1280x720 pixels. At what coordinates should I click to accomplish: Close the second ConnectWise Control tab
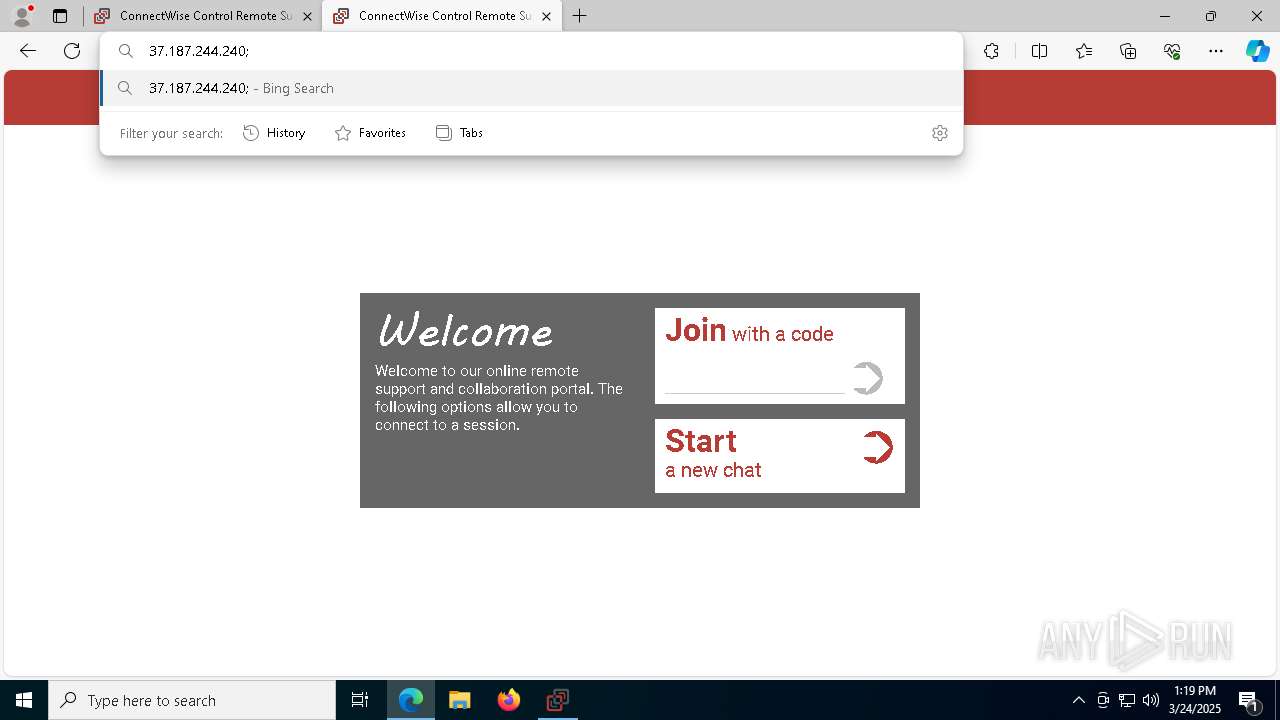[x=546, y=16]
